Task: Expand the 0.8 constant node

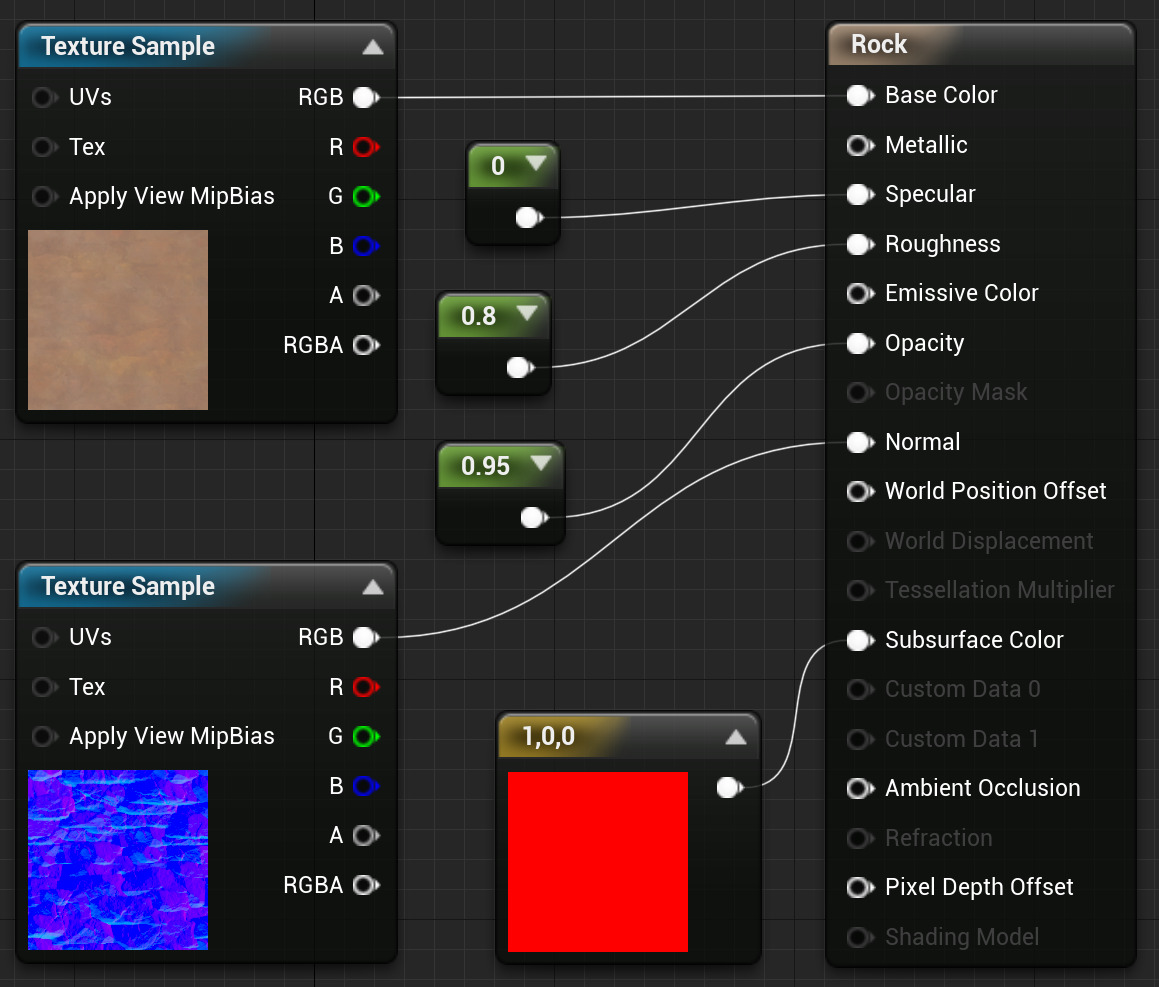Action: (x=528, y=316)
